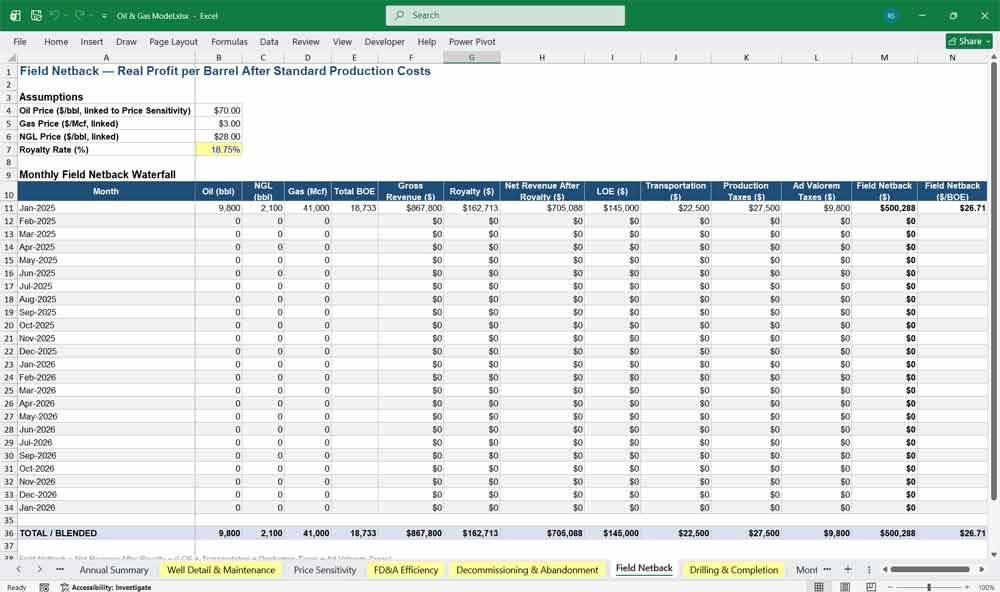Switch to the Home ribbon tab
The height and width of the screenshot is (592, 1000).
[x=56, y=41]
